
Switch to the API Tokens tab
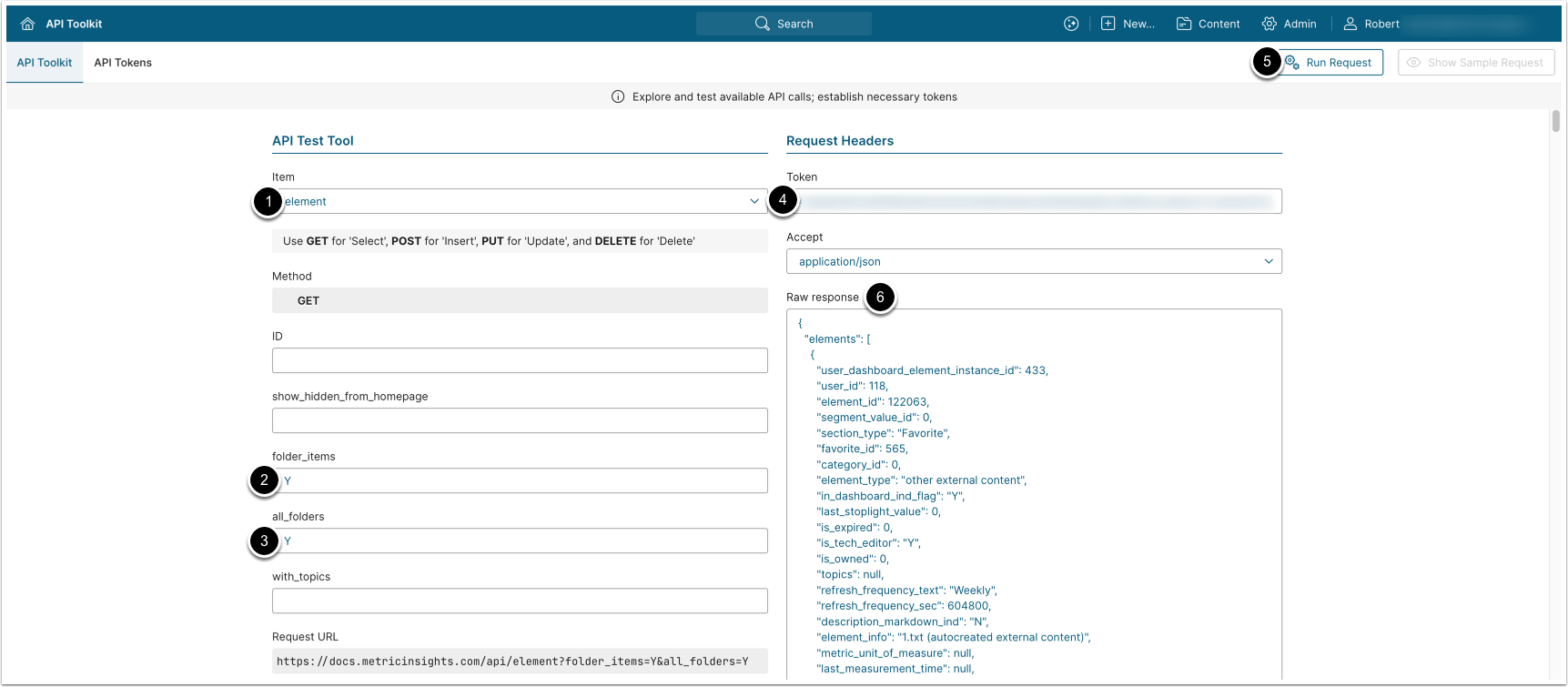[x=123, y=63]
